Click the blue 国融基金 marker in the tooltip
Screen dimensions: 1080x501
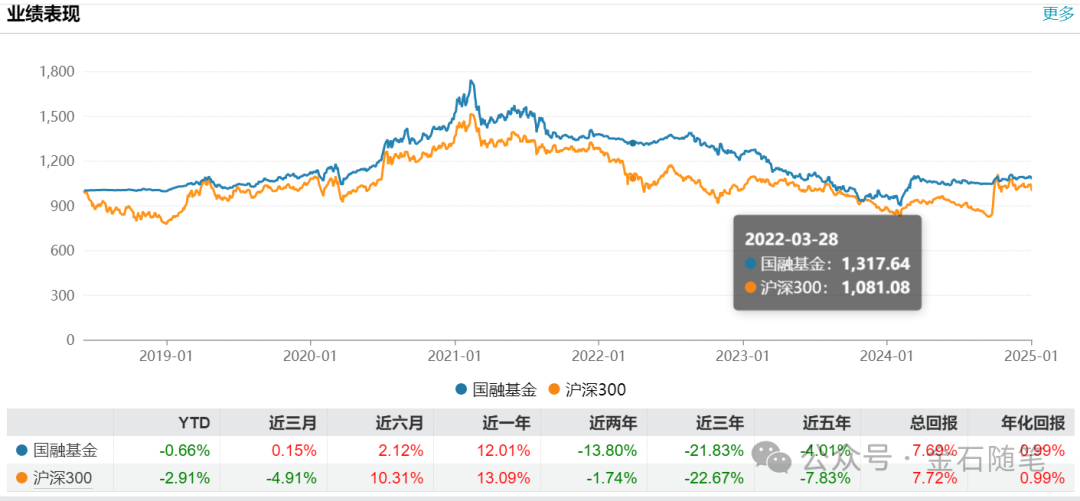[x=751, y=264]
